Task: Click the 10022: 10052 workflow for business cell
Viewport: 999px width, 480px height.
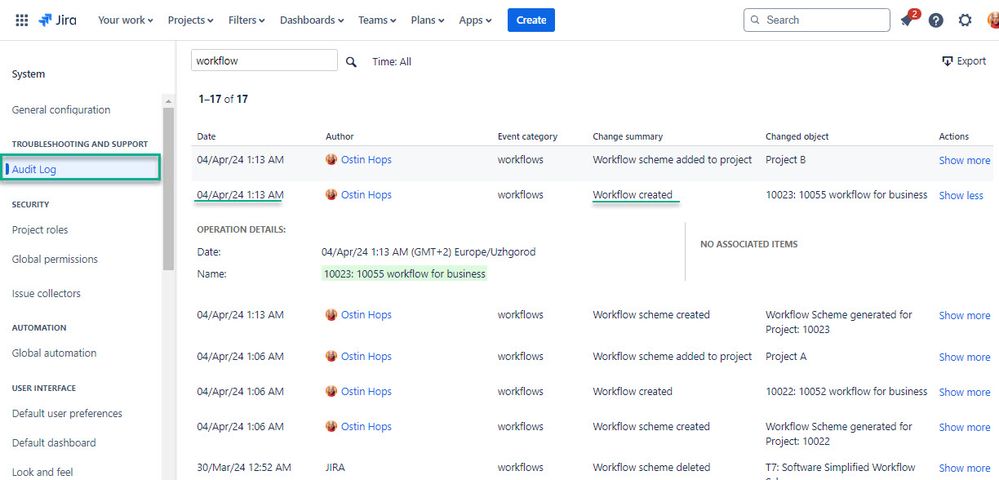Action: tap(846, 391)
